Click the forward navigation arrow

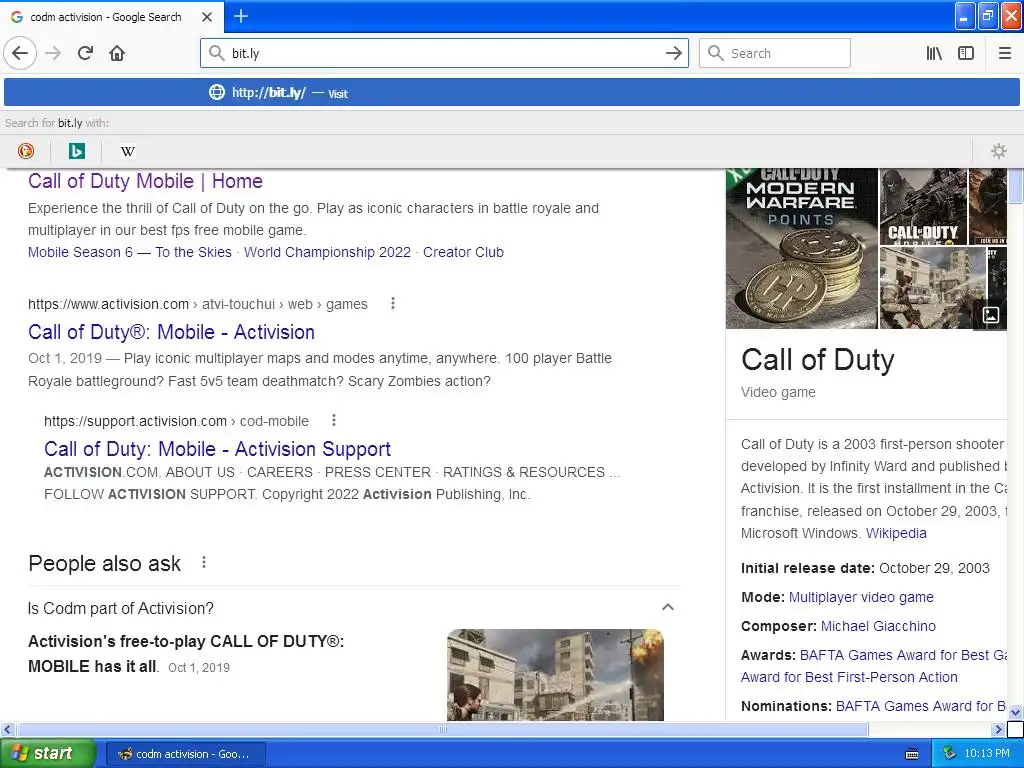click(54, 53)
